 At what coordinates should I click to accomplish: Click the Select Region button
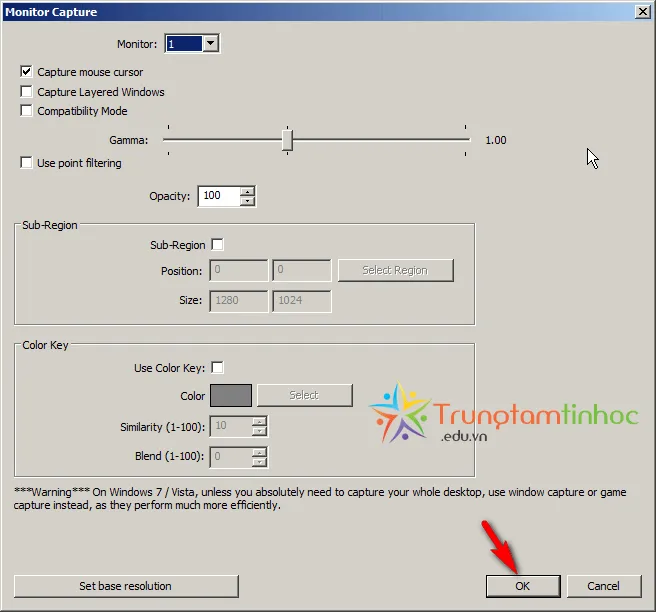click(x=395, y=270)
